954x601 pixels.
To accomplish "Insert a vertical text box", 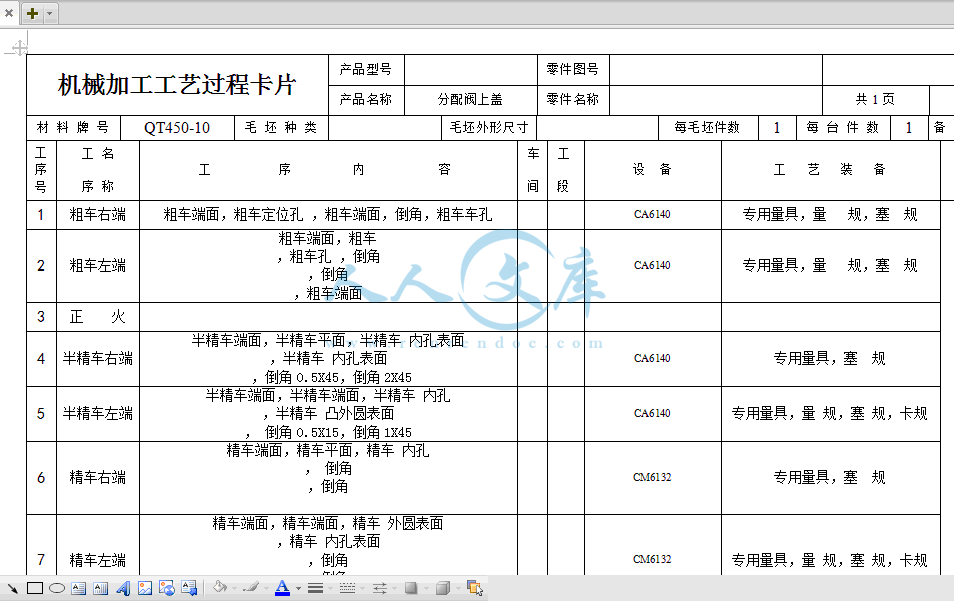I will click(100, 588).
